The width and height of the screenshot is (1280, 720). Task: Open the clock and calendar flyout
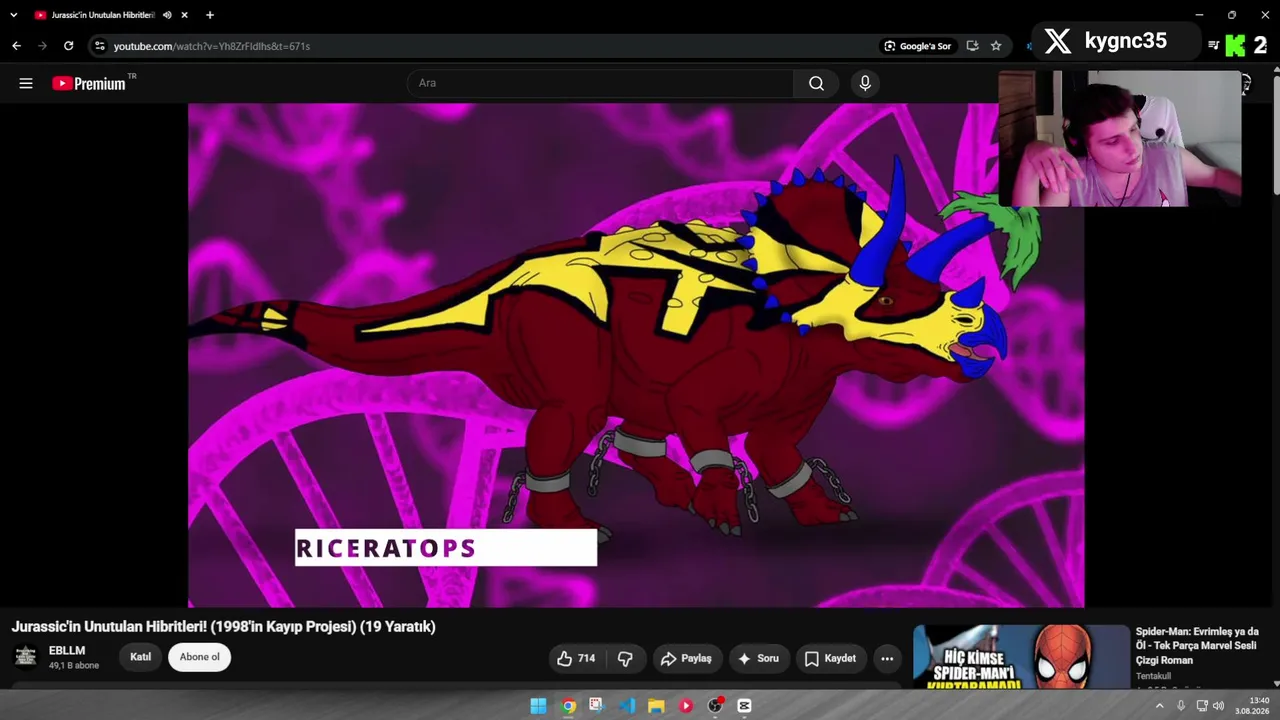1252,706
